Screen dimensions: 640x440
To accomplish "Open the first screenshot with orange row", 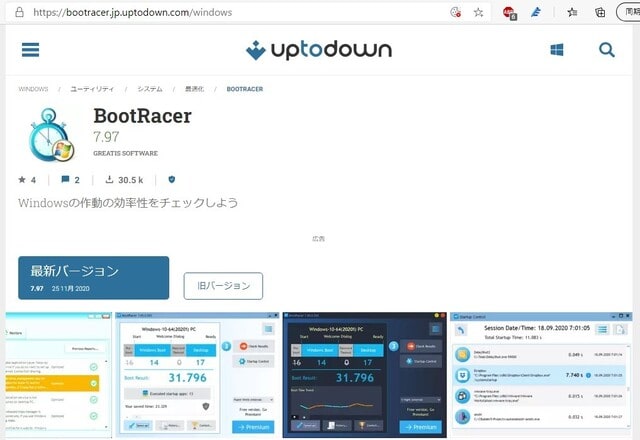I will click(x=58, y=375).
